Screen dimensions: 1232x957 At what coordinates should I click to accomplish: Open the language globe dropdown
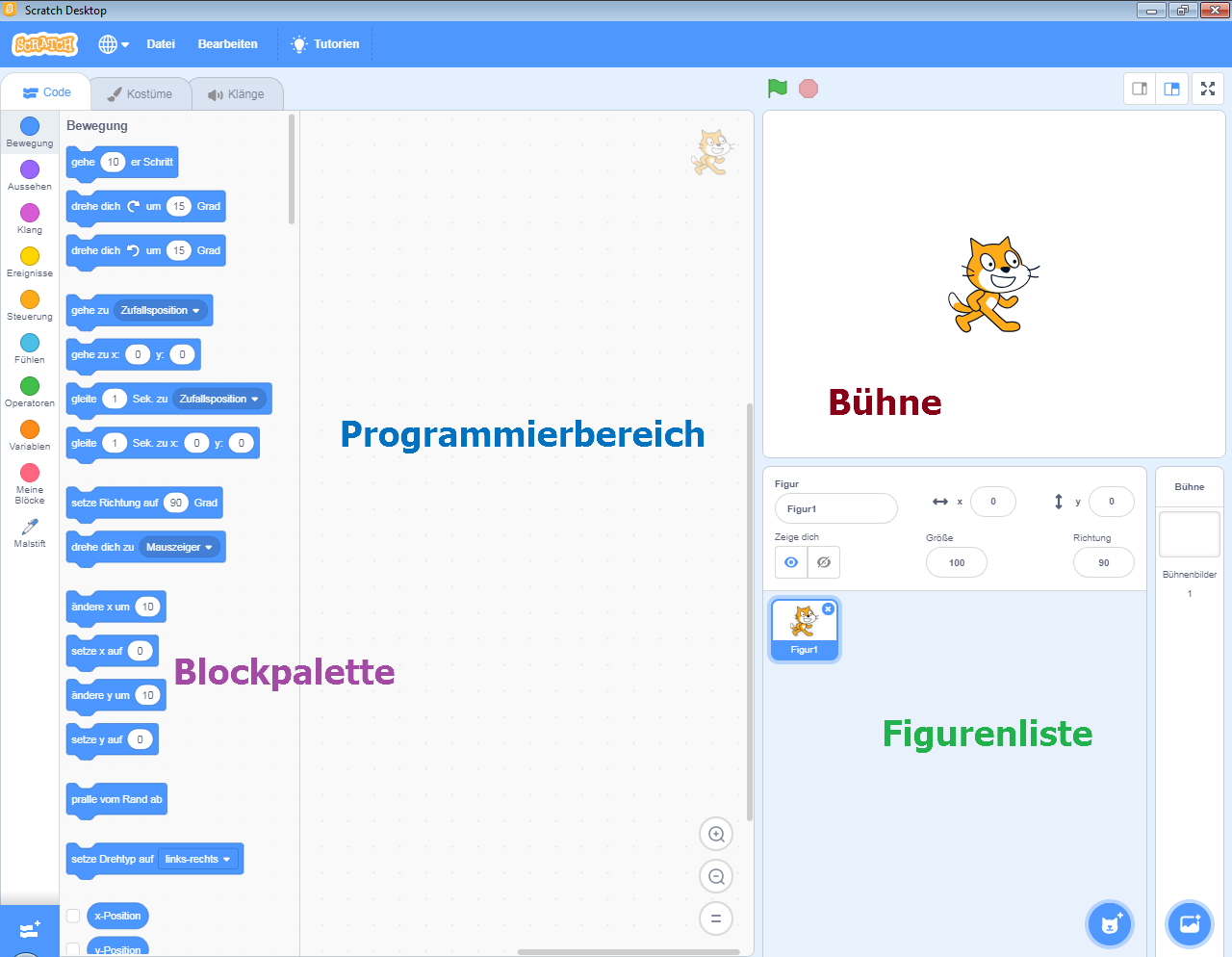[x=113, y=44]
